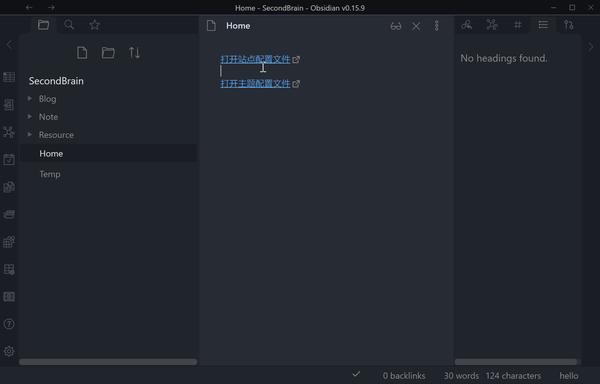
Task: Create a new note
Action: pyautogui.click(x=82, y=53)
